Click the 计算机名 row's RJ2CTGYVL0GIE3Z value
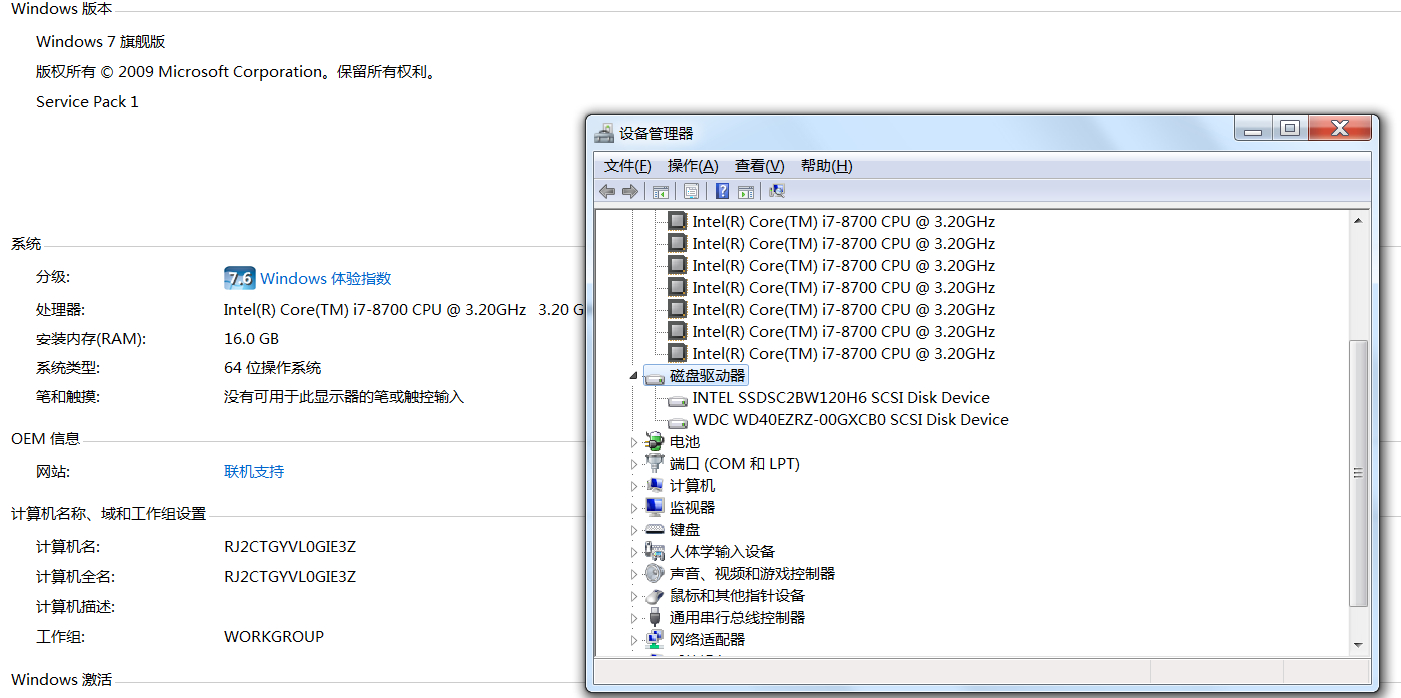1401x698 pixels. click(290, 548)
